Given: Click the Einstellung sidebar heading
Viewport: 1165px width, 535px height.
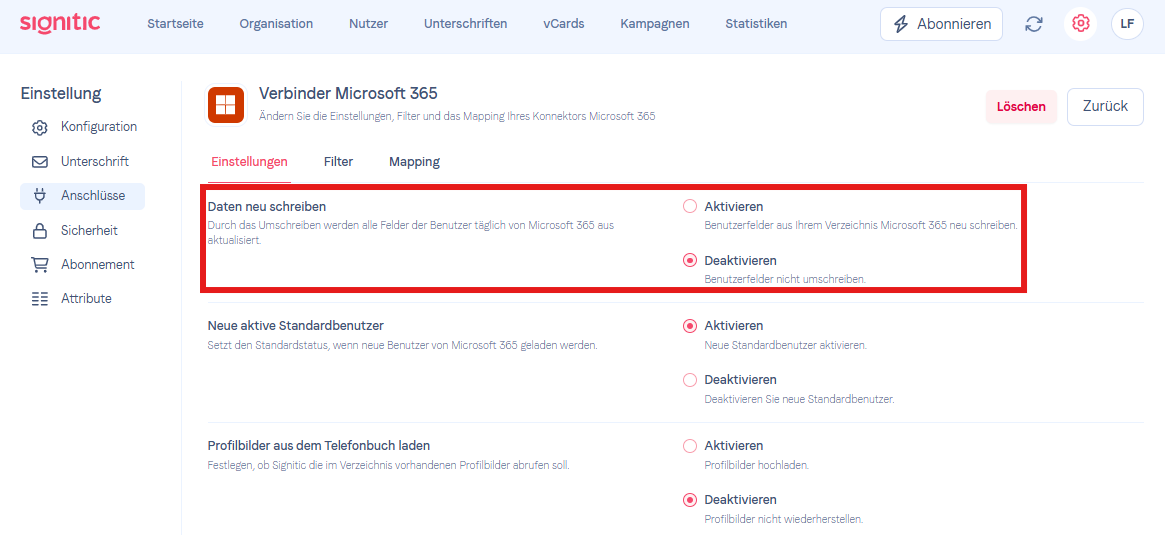Looking at the screenshot, I should (x=61, y=94).
